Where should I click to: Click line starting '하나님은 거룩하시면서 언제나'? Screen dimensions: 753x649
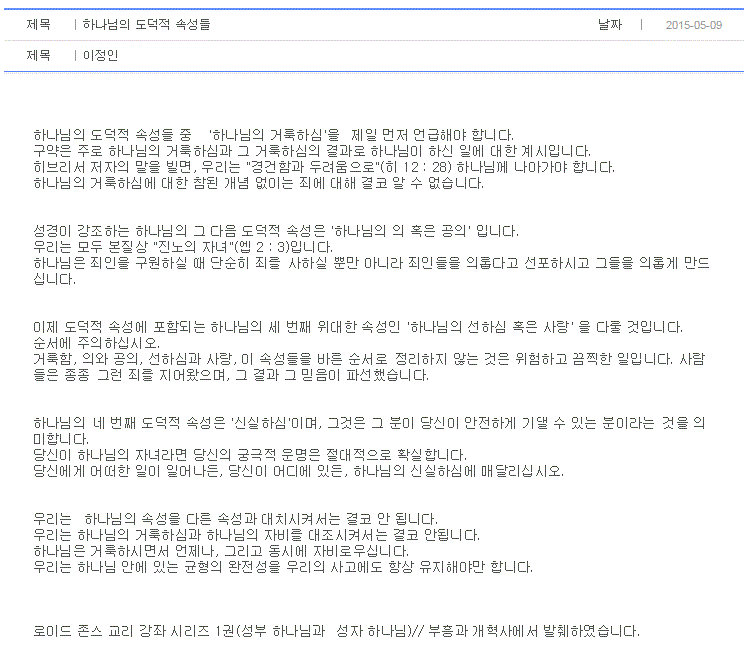tap(221, 551)
